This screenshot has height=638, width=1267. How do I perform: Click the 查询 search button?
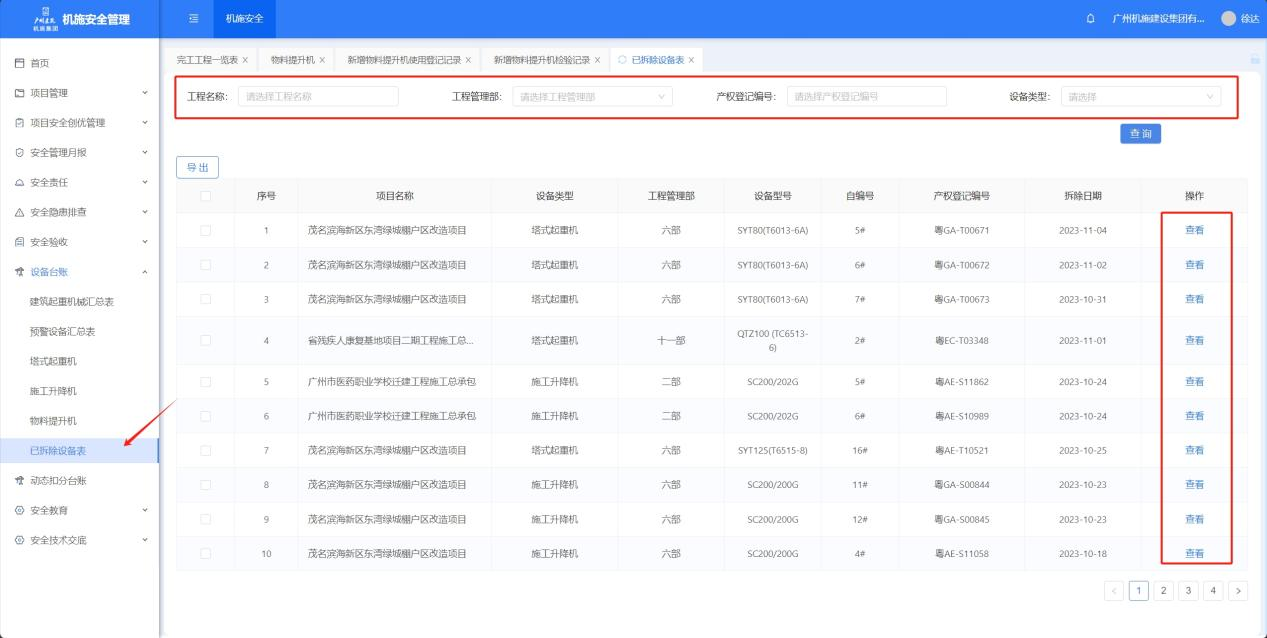coord(1140,134)
